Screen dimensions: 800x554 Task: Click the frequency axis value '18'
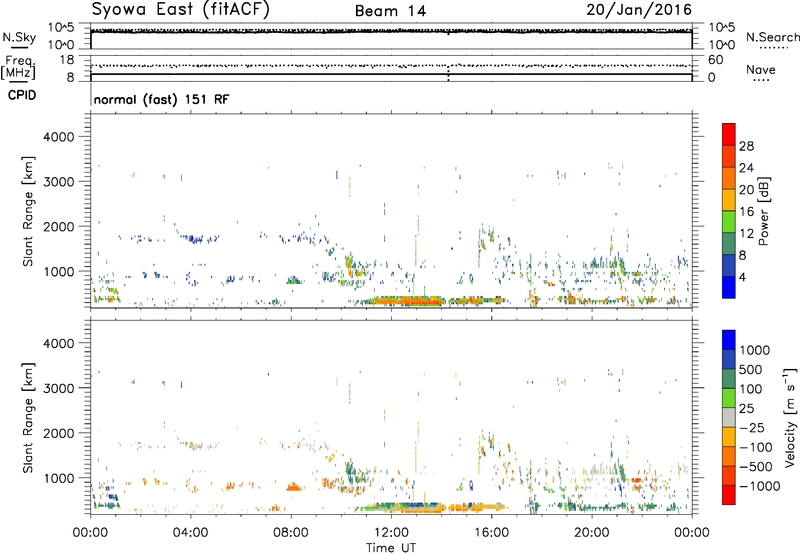(x=66, y=60)
